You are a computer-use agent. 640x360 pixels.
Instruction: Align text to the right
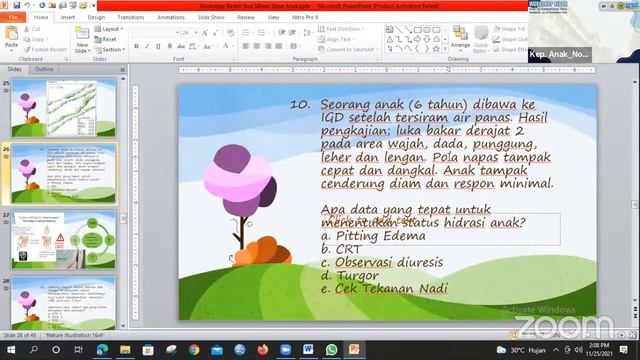click(268, 46)
